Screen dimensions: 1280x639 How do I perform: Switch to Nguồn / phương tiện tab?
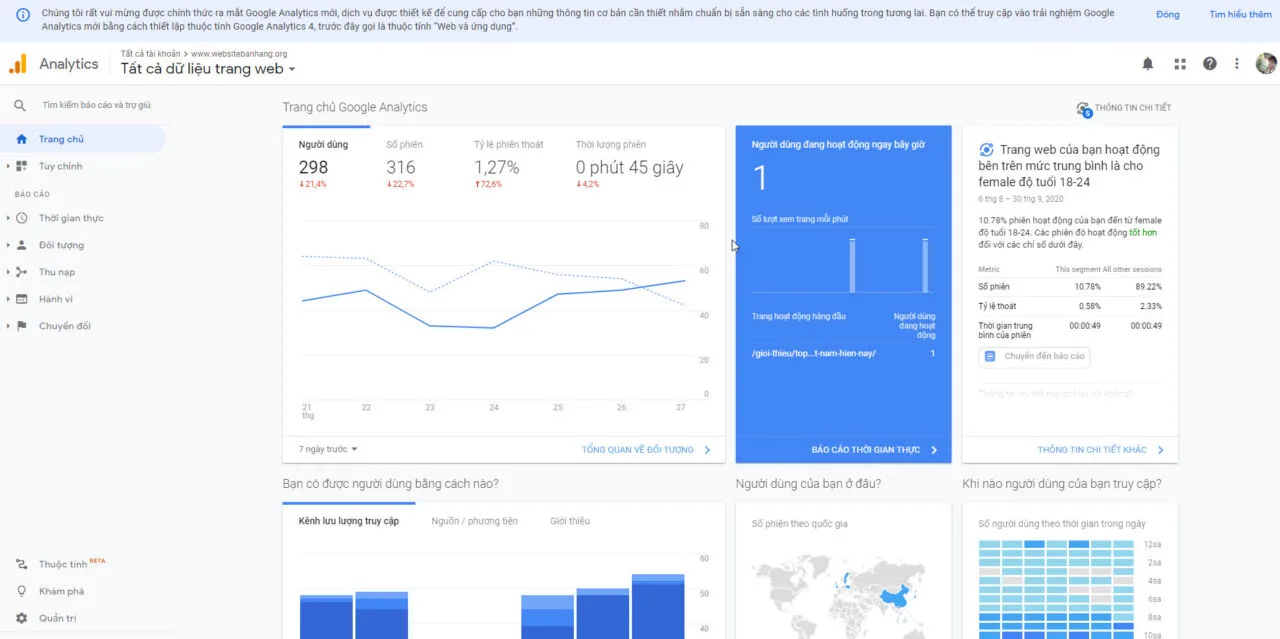tap(475, 521)
